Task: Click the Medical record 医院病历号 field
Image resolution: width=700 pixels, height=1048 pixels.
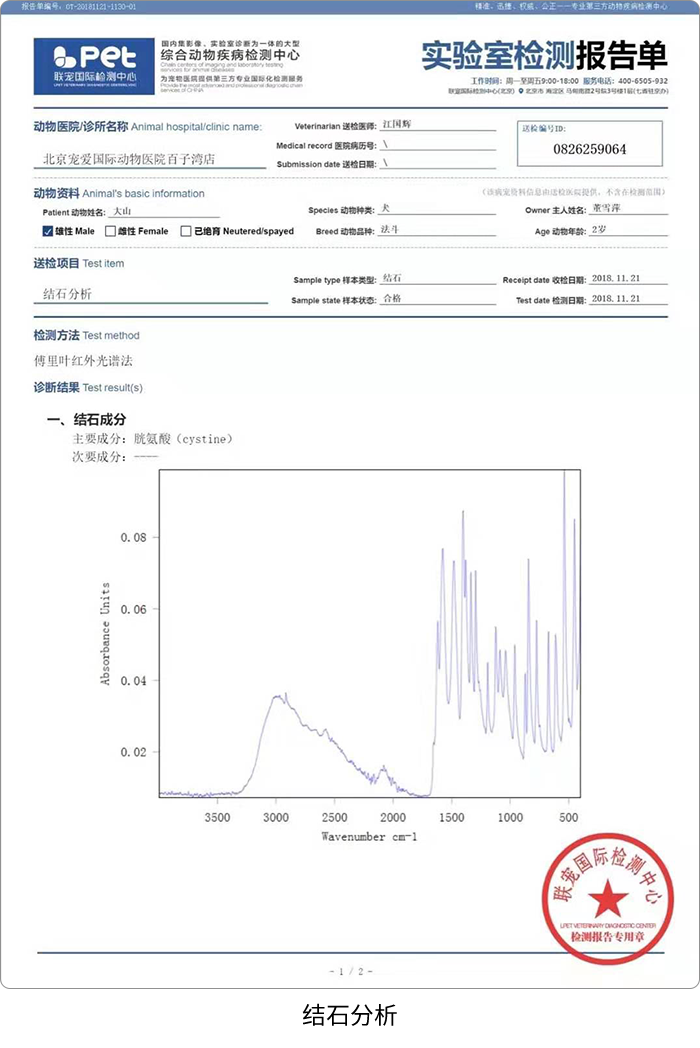Action: click(x=438, y=145)
